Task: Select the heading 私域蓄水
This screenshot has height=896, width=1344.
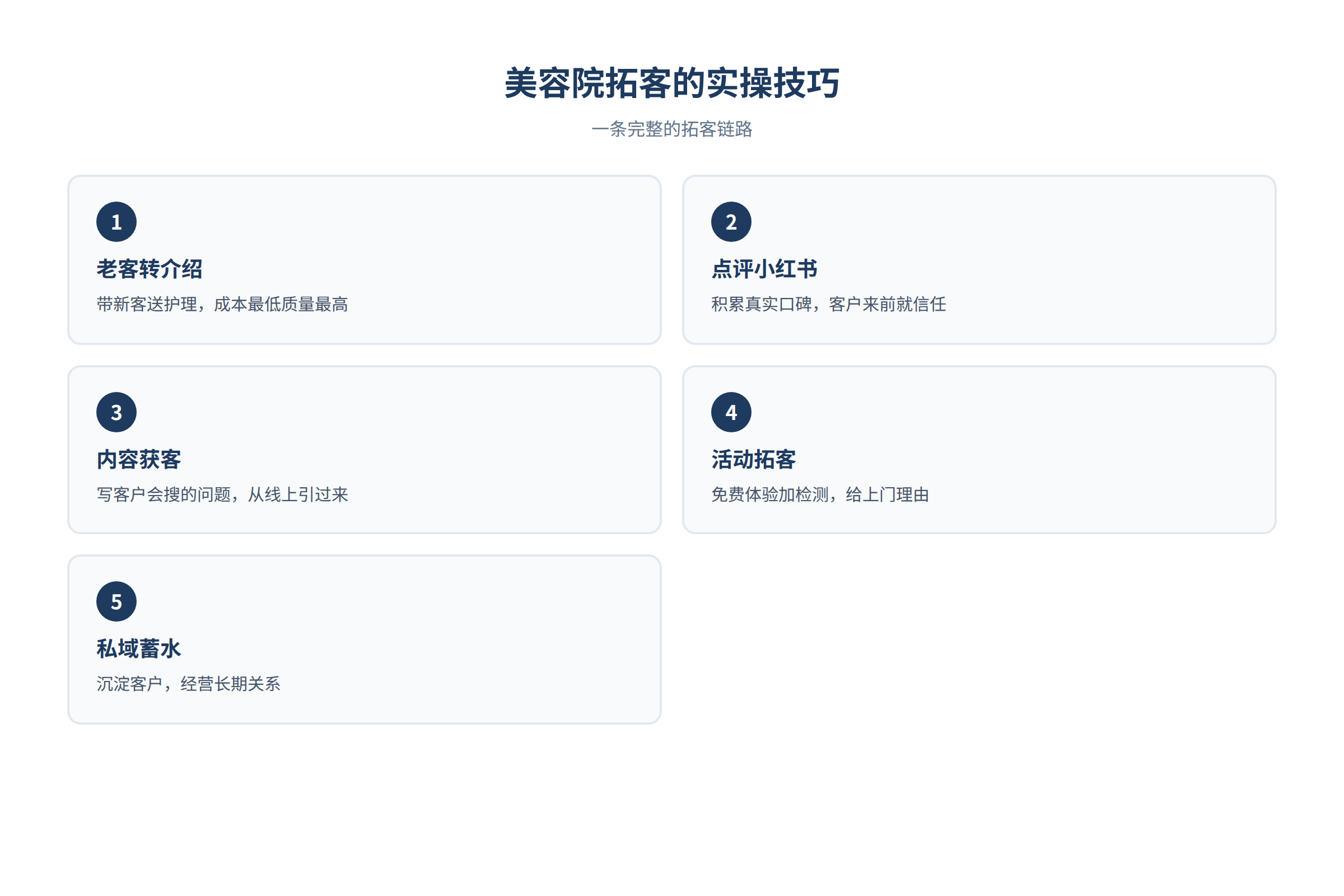Action: tap(139, 648)
